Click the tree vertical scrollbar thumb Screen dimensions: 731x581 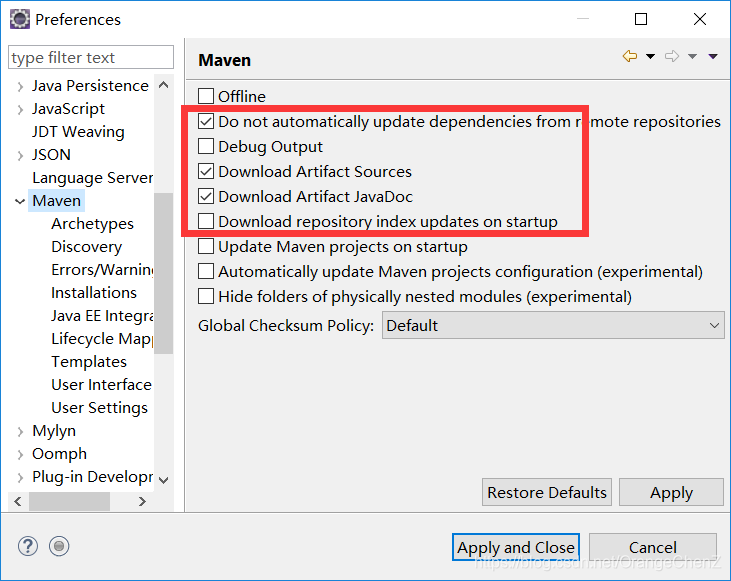coord(164,273)
